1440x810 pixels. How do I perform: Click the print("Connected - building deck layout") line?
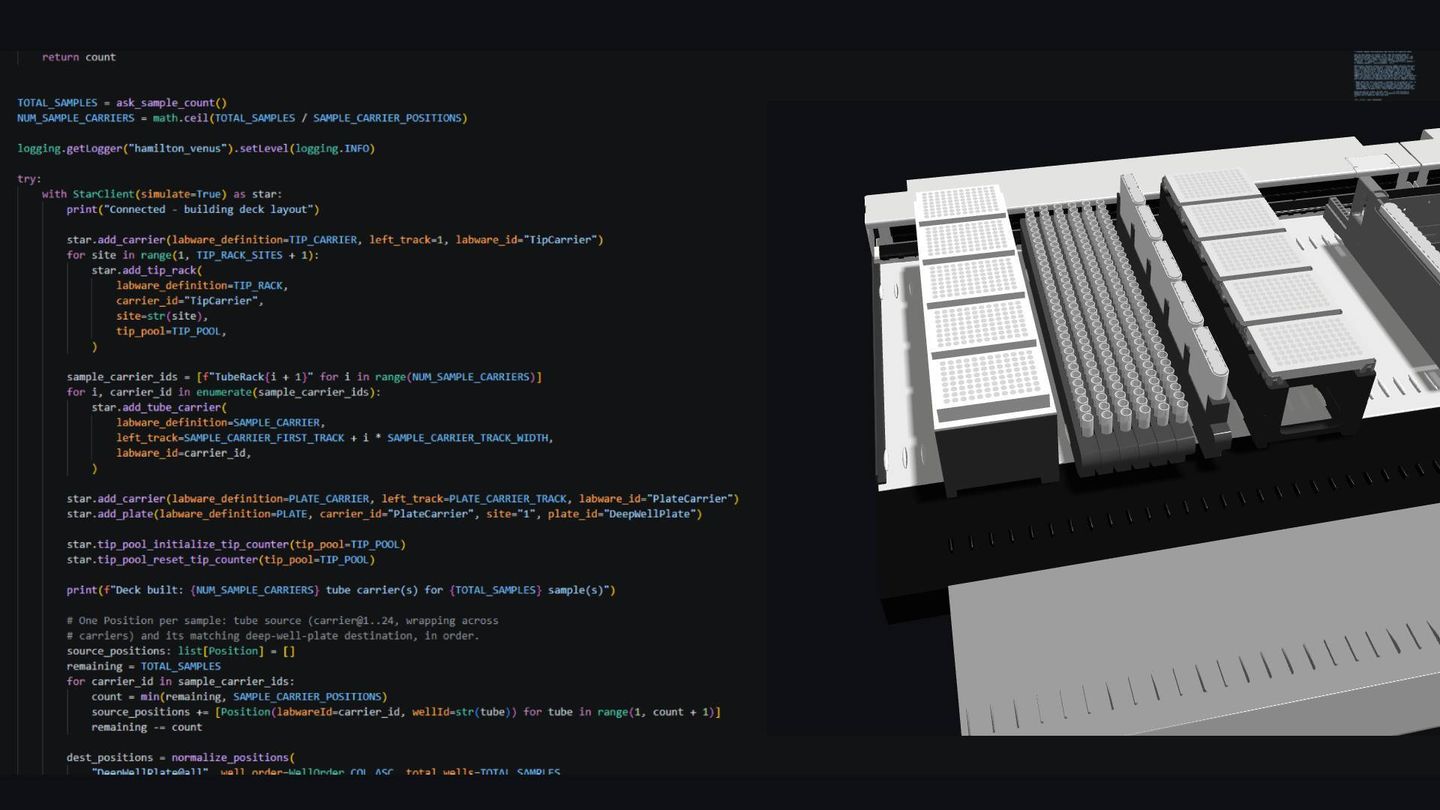193,210
